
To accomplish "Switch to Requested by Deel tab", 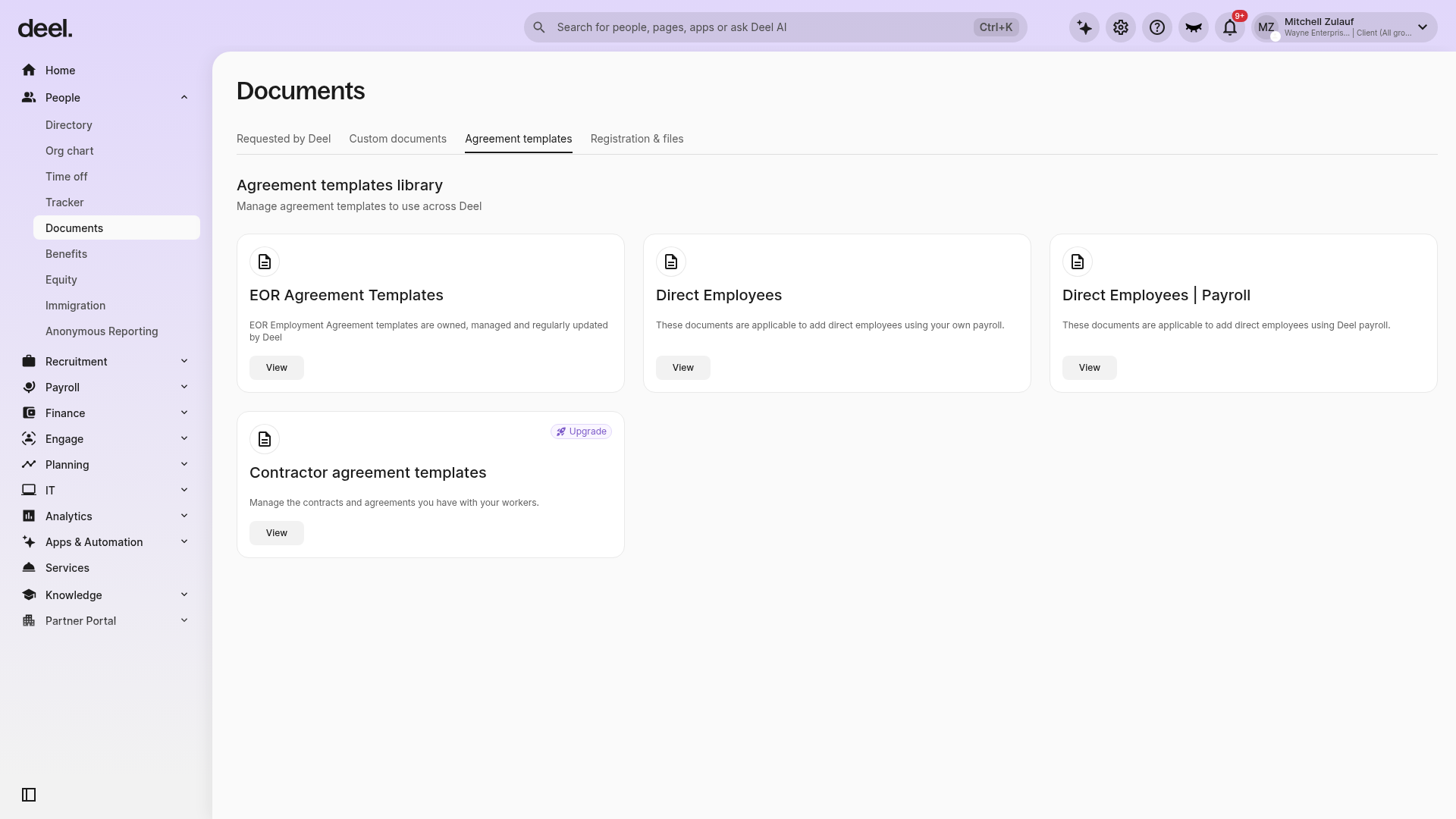I will click(284, 139).
